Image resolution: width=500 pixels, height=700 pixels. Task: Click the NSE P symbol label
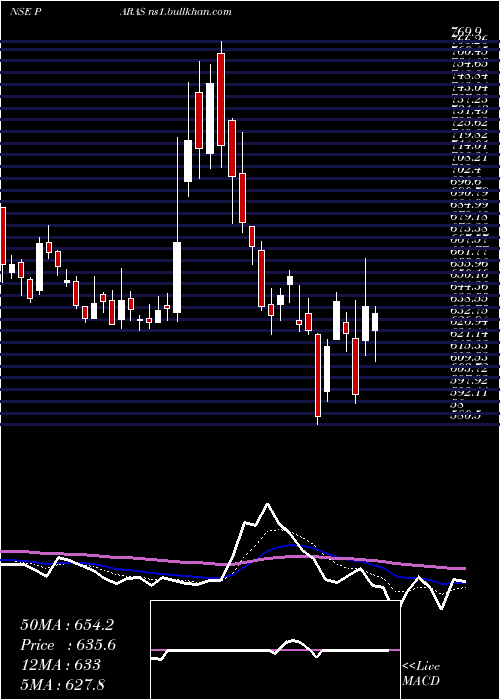26,12
